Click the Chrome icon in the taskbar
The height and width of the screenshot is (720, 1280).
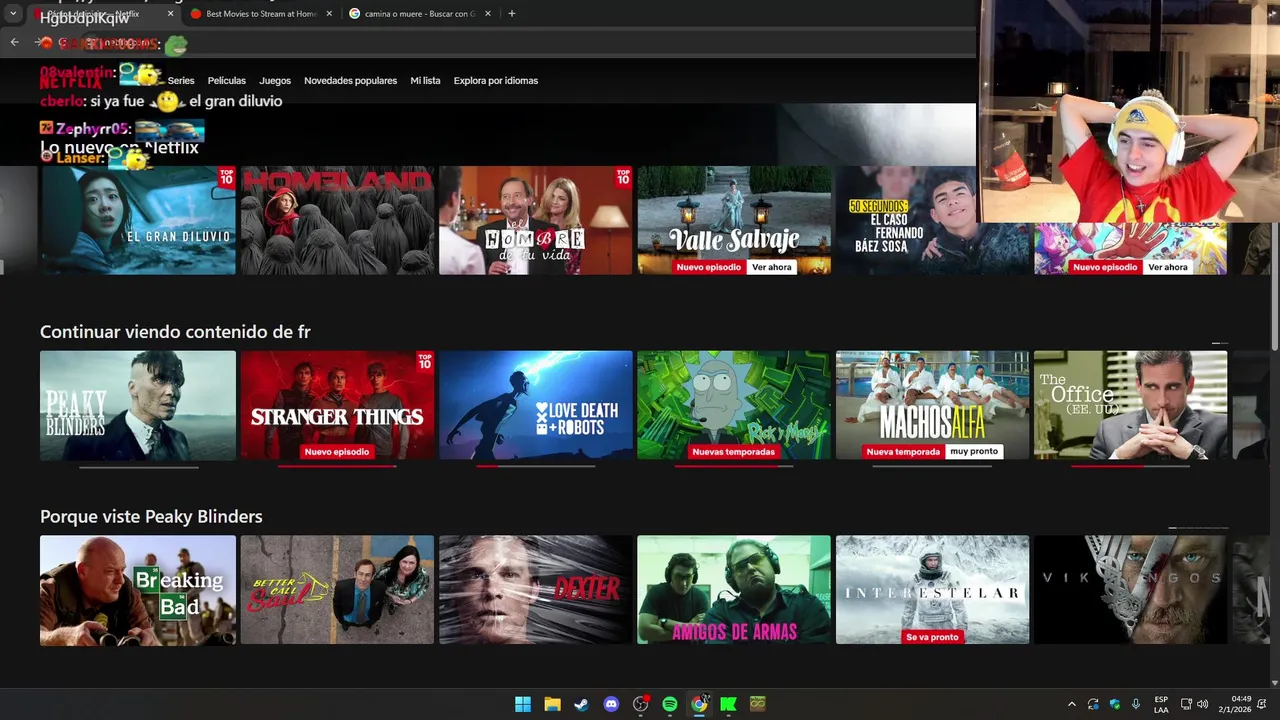(x=699, y=704)
